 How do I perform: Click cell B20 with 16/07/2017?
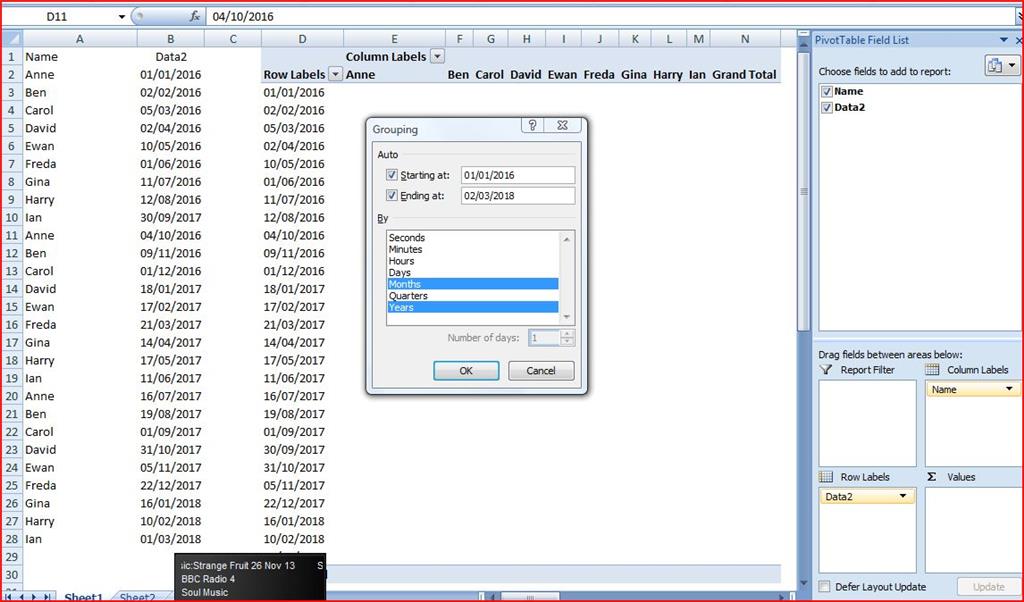coord(170,396)
